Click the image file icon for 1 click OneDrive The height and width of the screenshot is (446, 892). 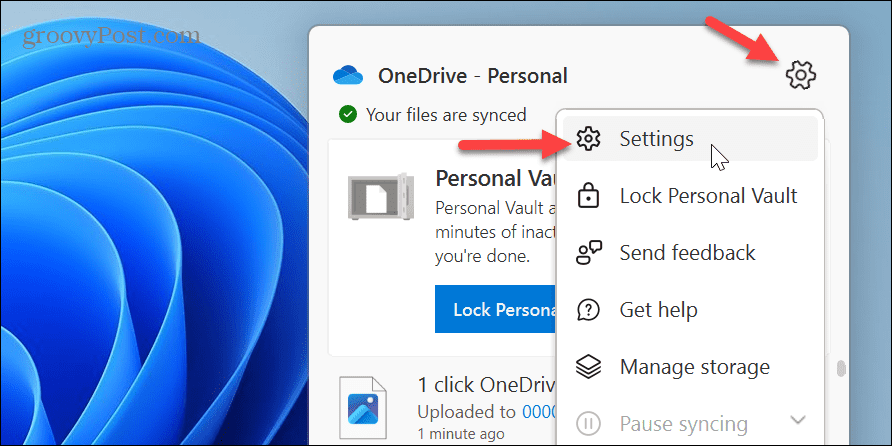[x=363, y=408]
